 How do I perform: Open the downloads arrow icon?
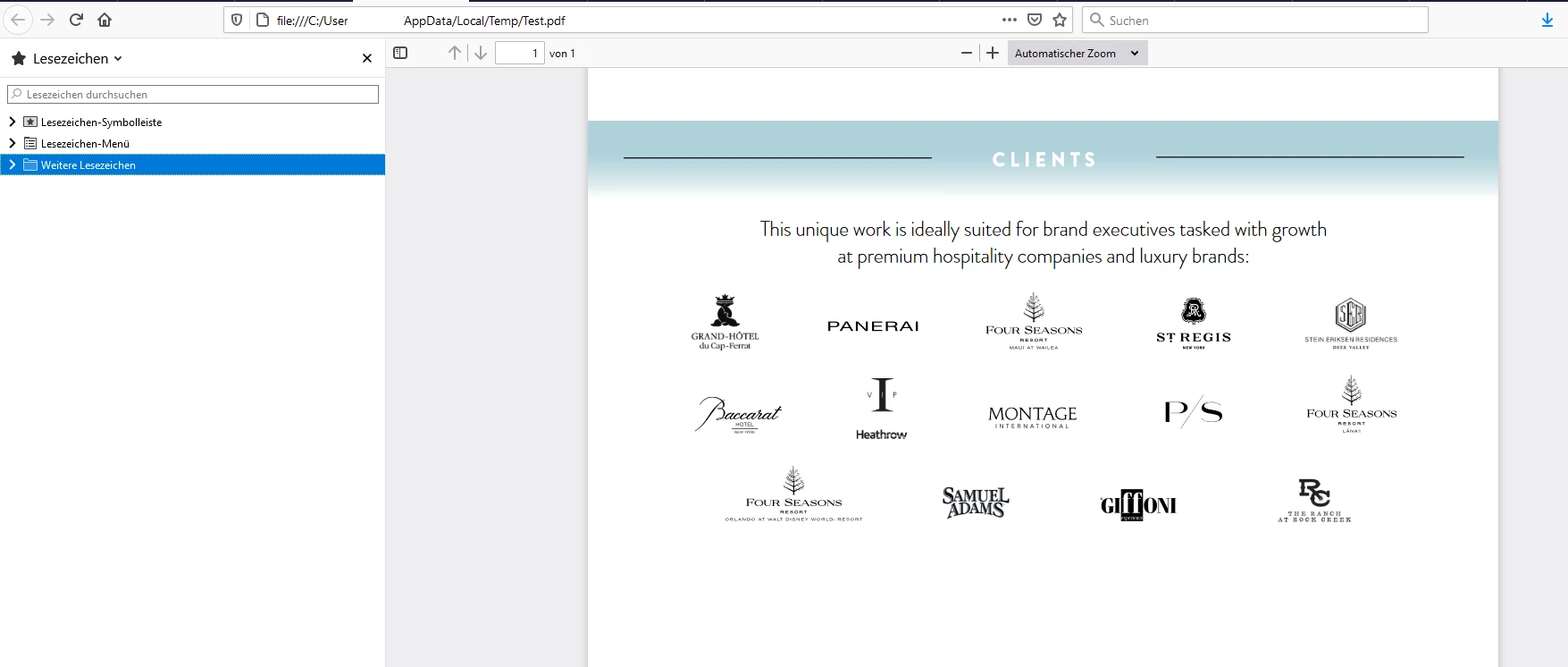pos(1547,20)
